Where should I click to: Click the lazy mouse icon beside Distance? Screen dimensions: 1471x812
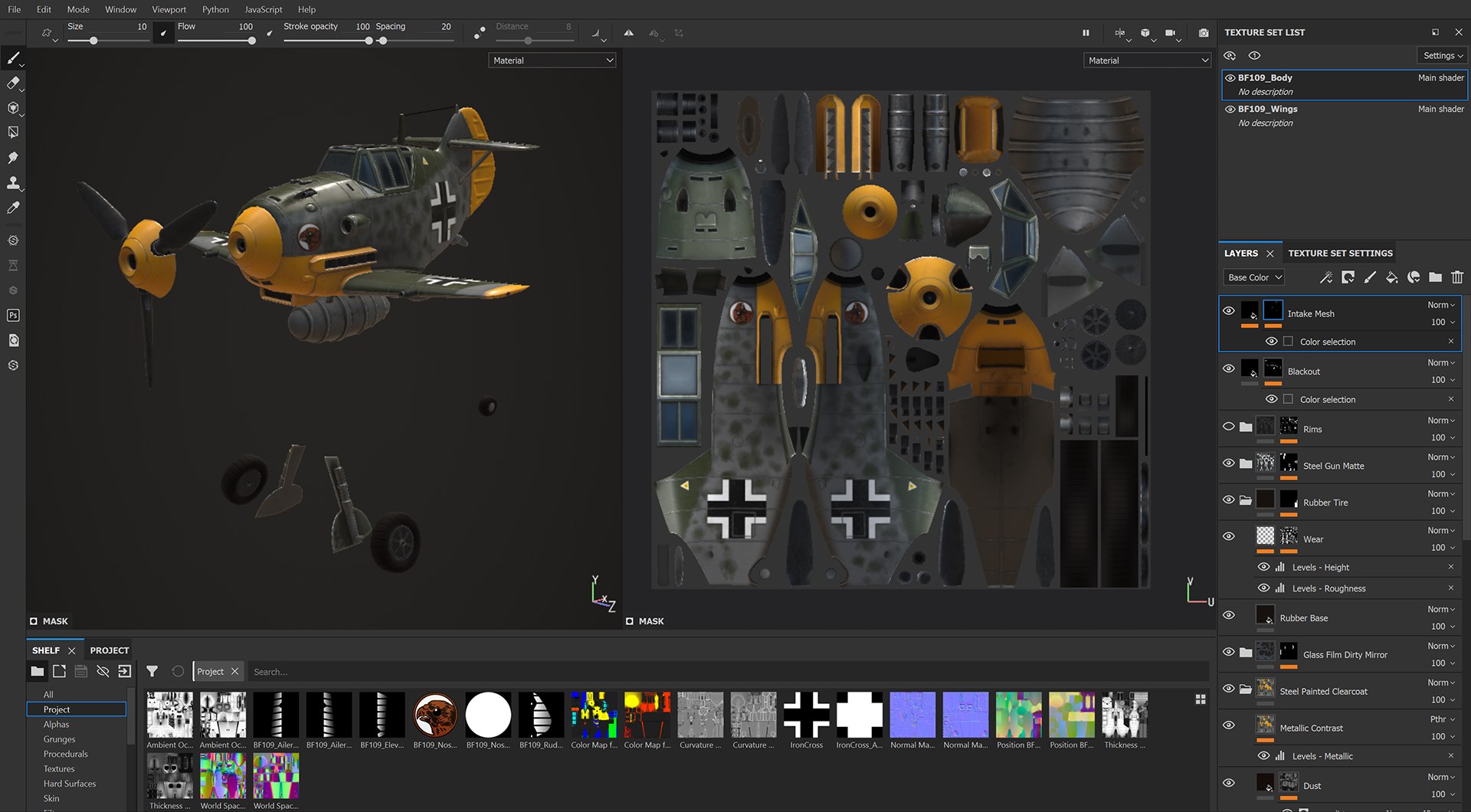[x=480, y=33]
